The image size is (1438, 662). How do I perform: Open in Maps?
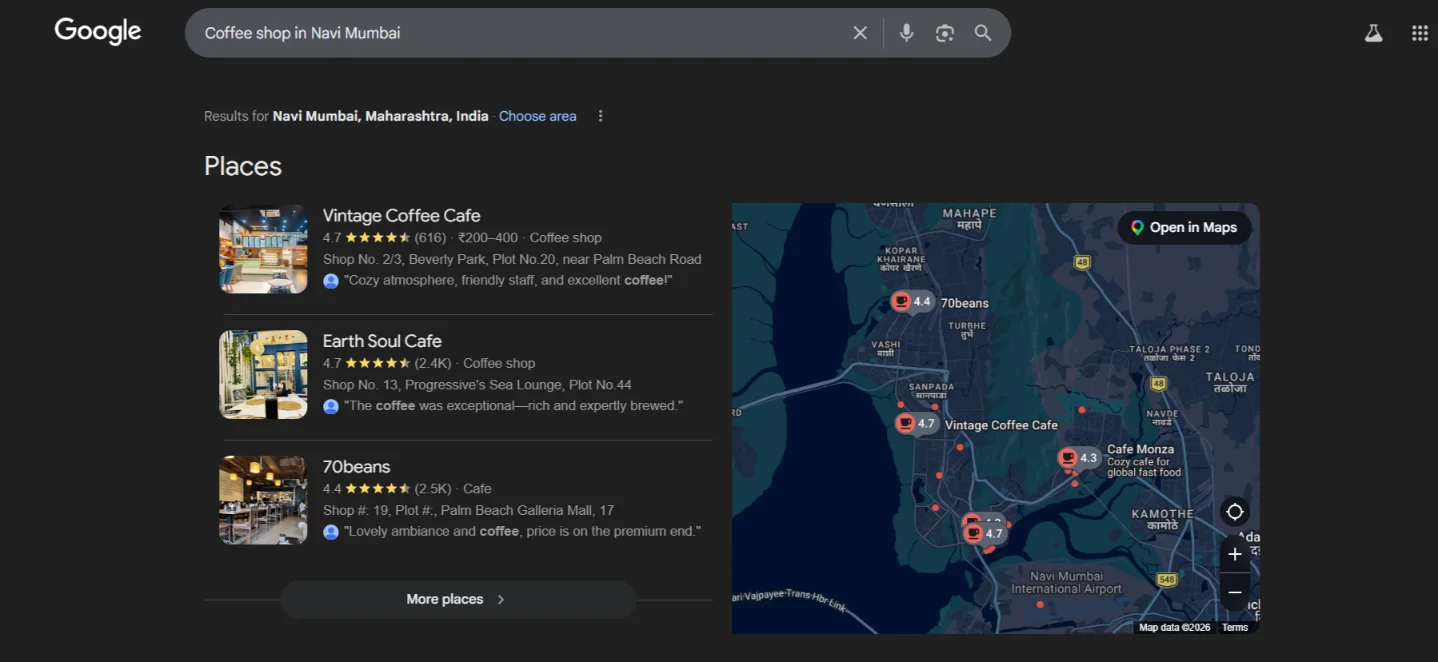[1184, 227]
